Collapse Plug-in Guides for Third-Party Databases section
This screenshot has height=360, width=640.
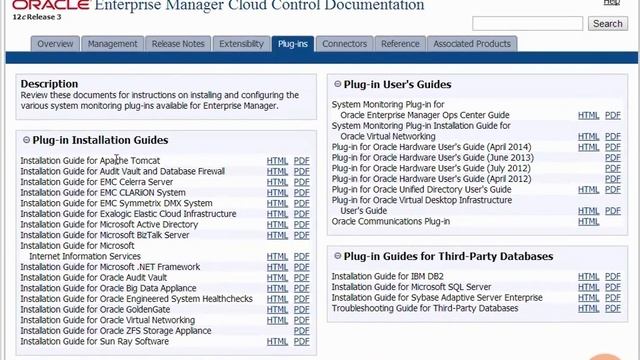pos(338,256)
